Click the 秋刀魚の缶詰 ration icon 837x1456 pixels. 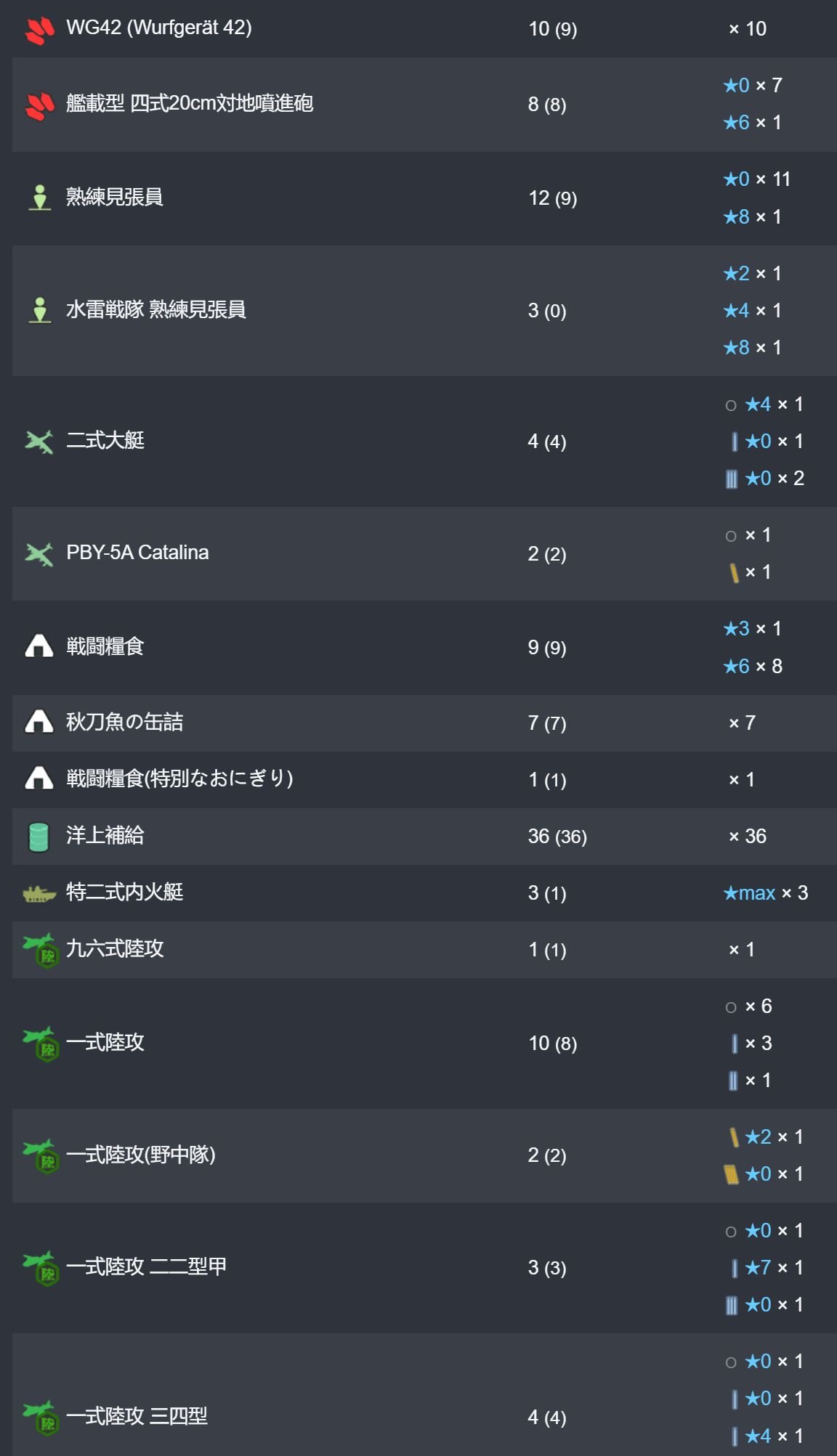click(x=39, y=722)
